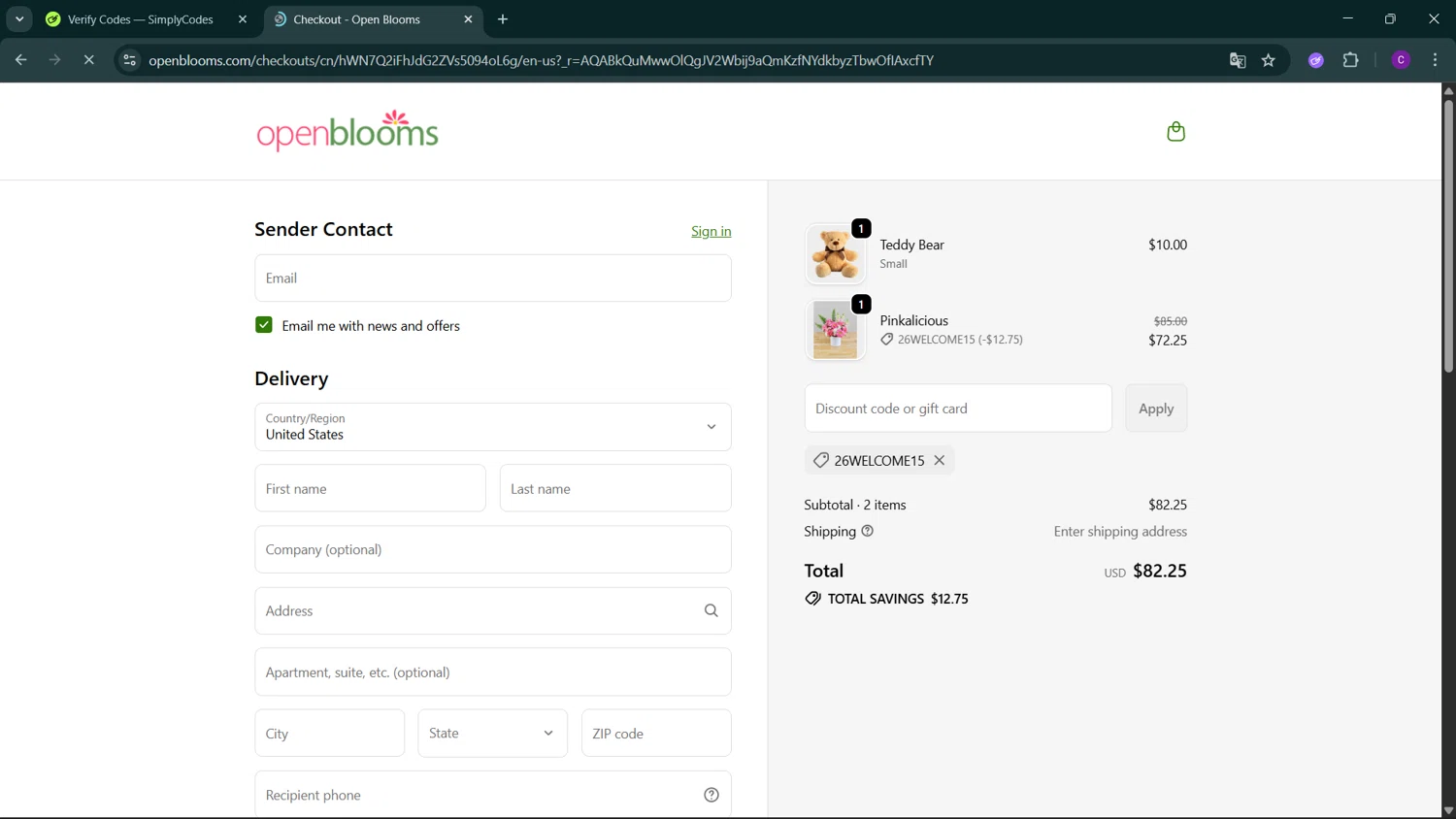This screenshot has height=819, width=1456.
Task: Select the Checkout - Open Blooms tab
Action: (374, 19)
